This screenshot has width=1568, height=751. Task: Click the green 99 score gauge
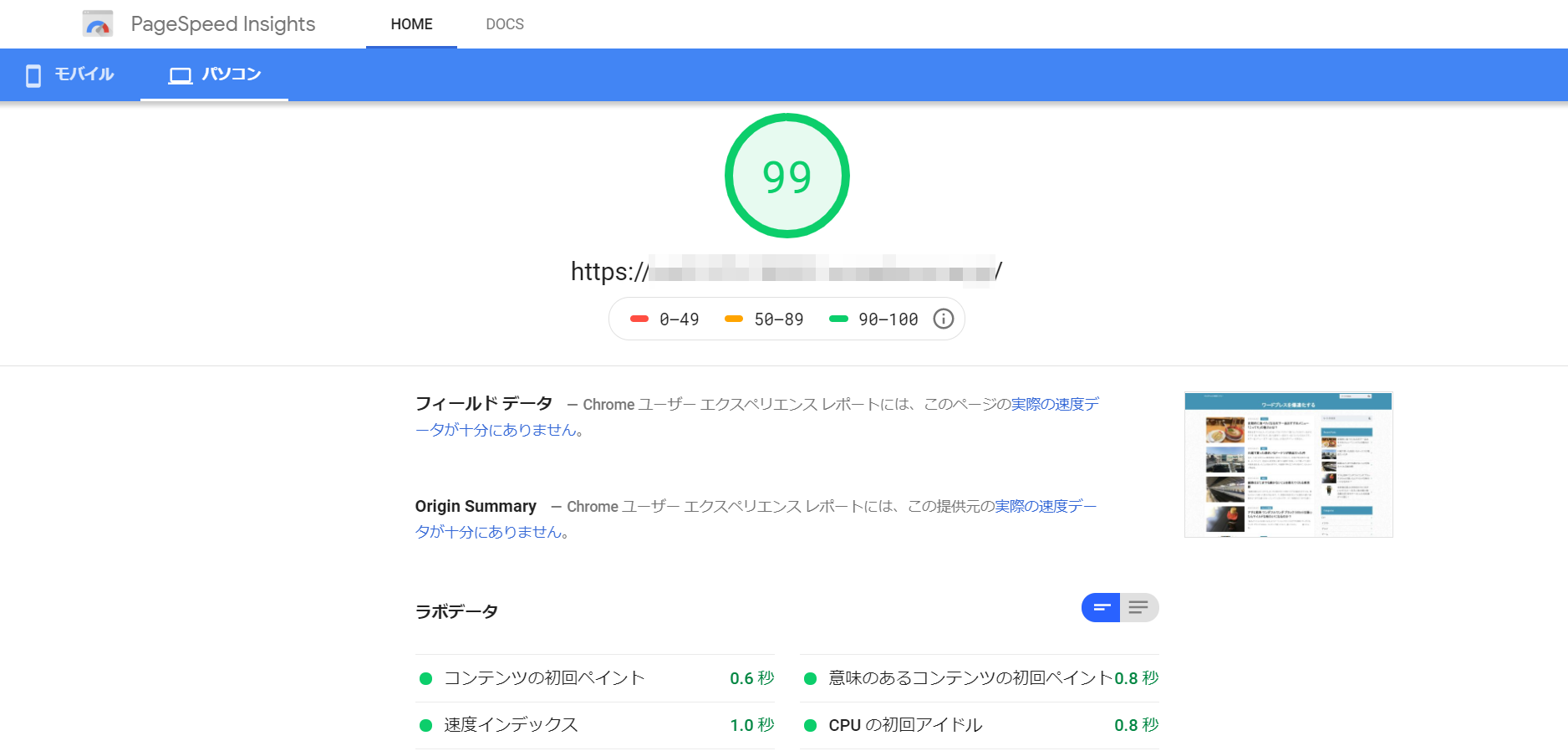787,176
